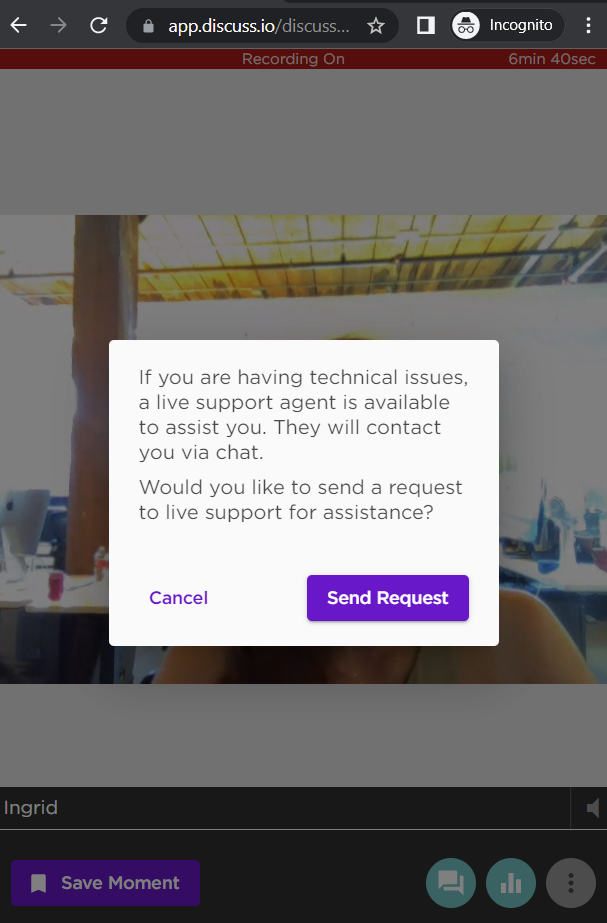Image resolution: width=607 pixels, height=923 pixels.
Task: Open the chat bubble icon
Action: (451, 883)
